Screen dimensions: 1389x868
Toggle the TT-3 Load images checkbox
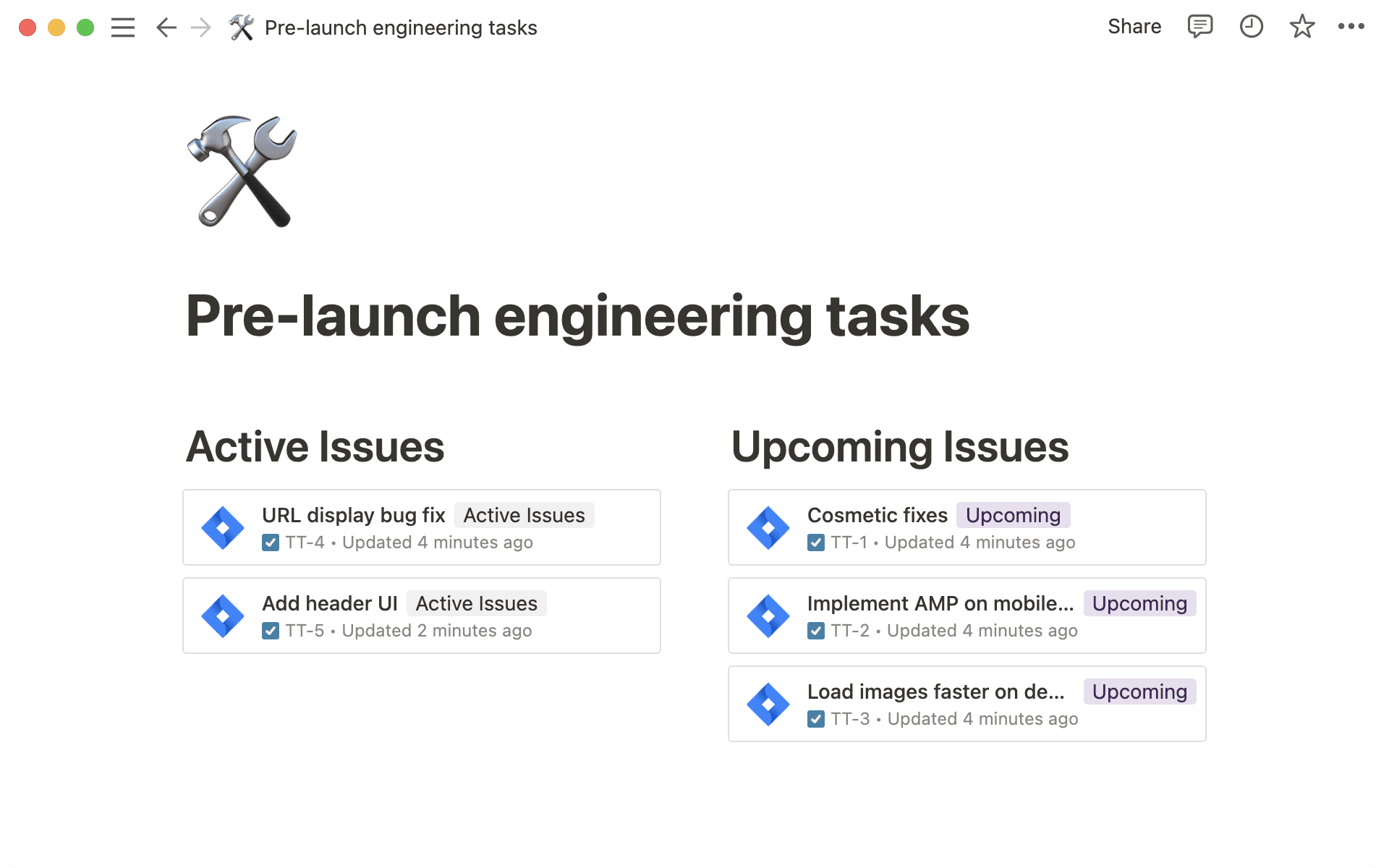pos(817,718)
